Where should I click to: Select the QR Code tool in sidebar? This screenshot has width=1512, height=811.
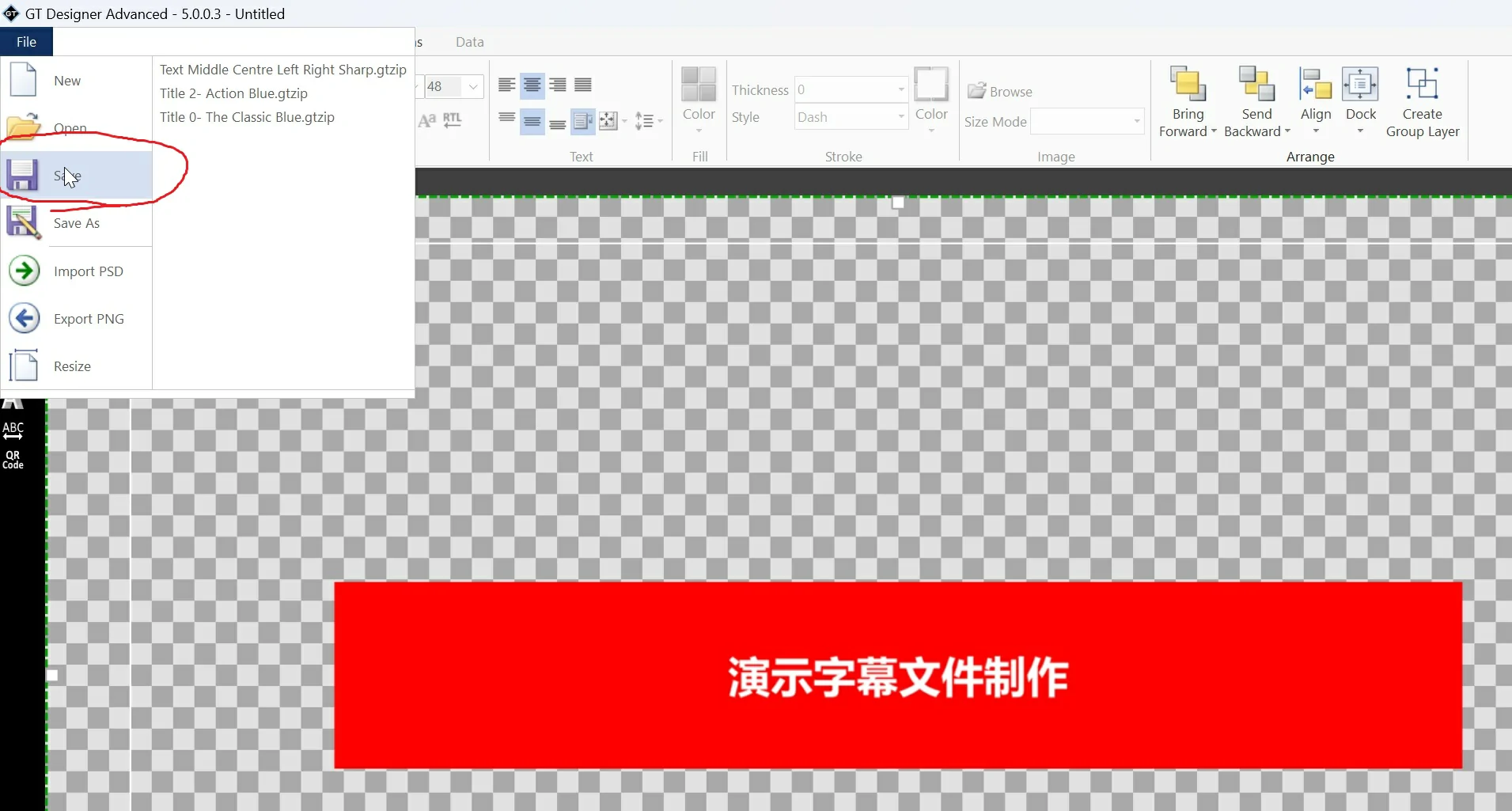[x=13, y=457]
